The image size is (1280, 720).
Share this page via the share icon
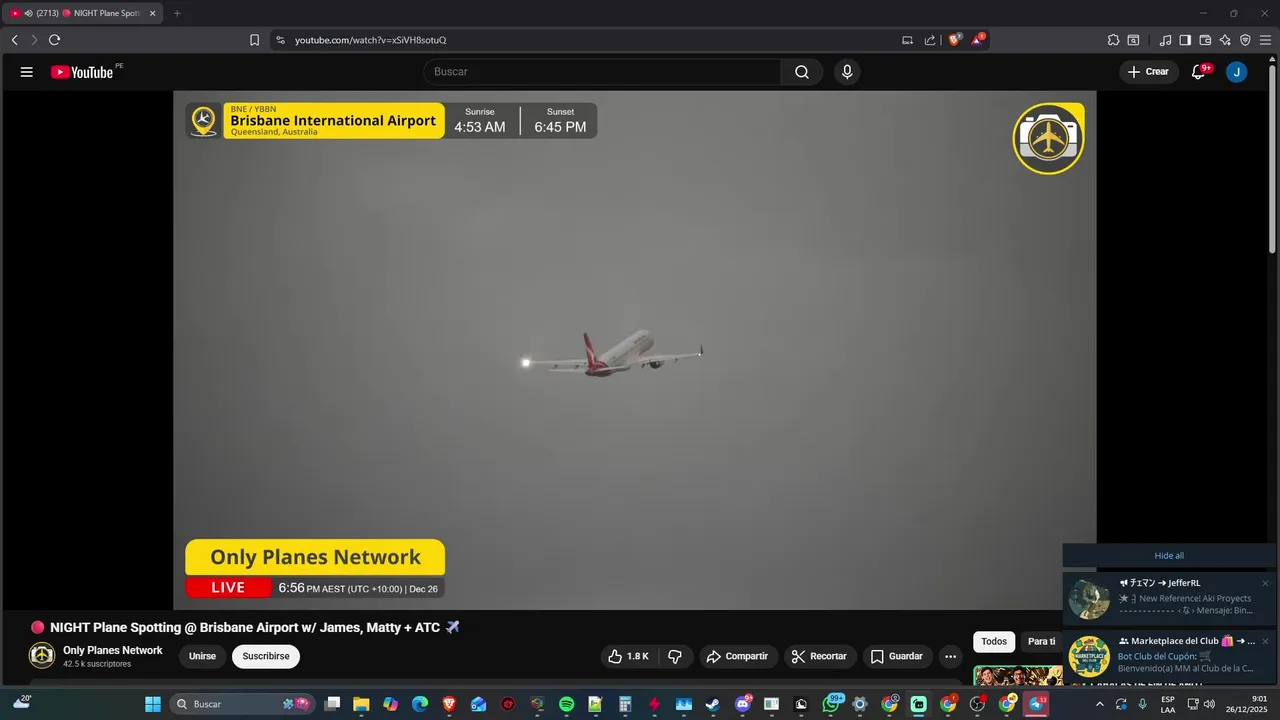click(930, 40)
